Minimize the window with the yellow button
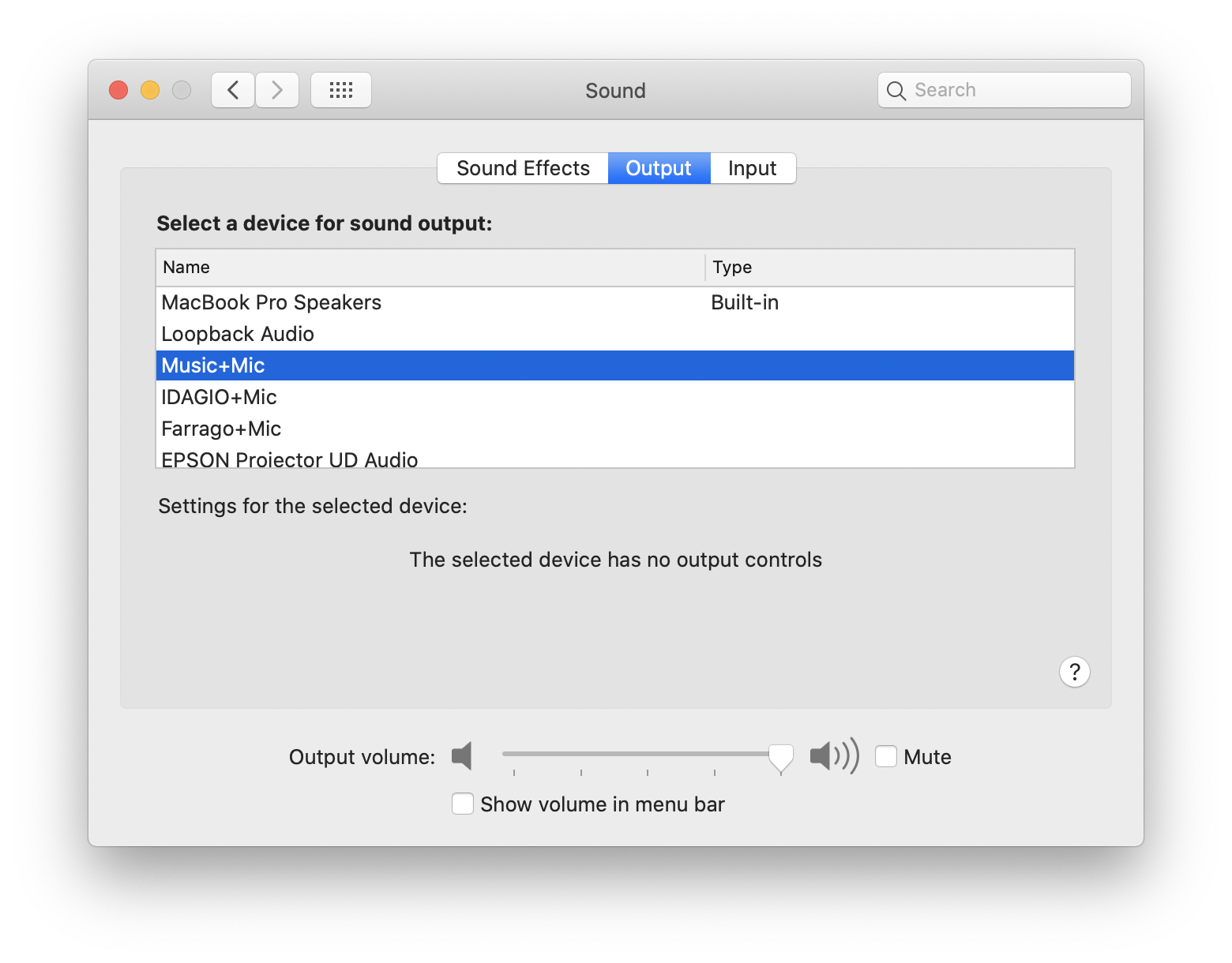 (x=150, y=90)
